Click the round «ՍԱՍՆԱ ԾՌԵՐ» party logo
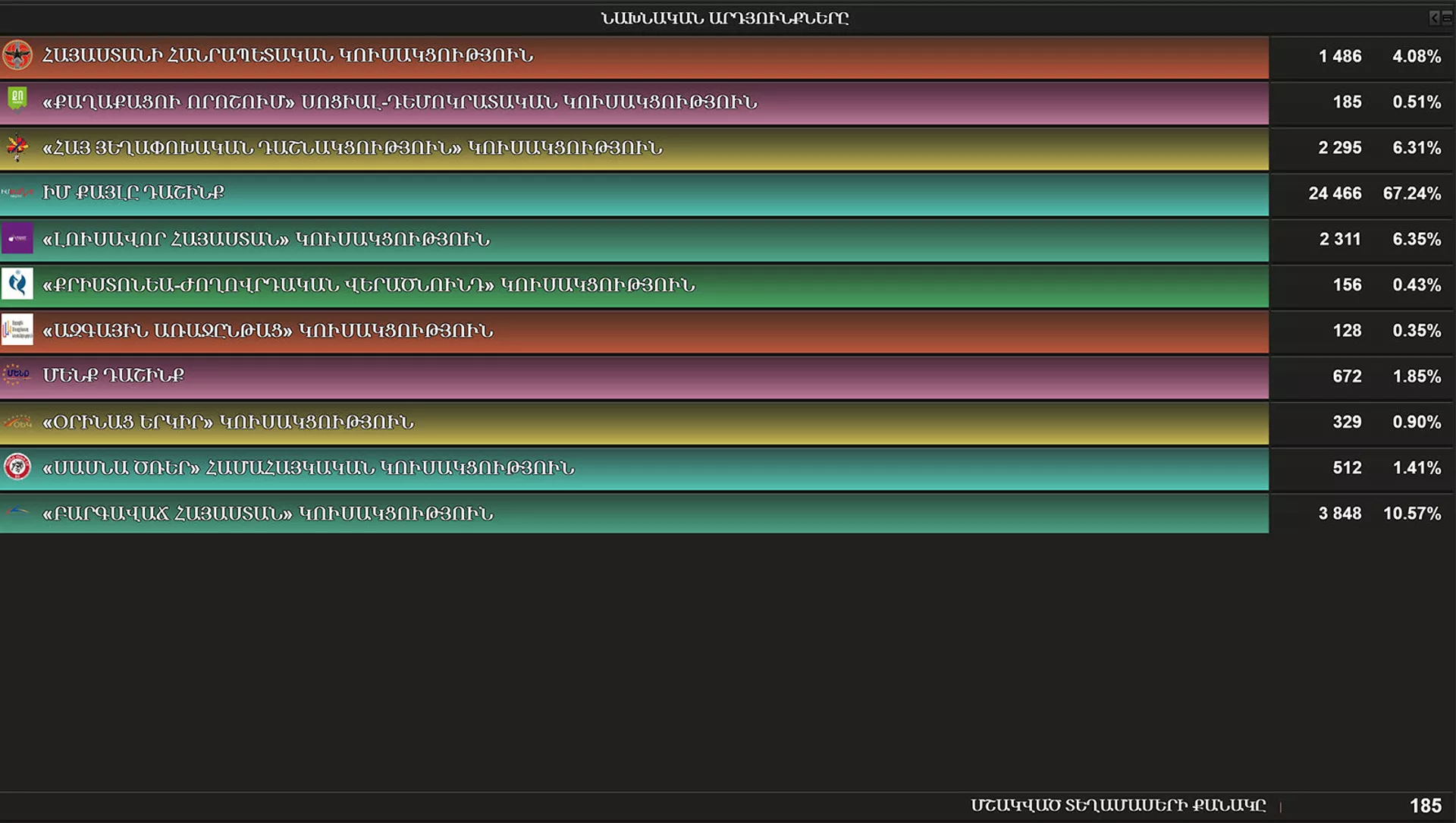1456x823 pixels. click(x=17, y=466)
